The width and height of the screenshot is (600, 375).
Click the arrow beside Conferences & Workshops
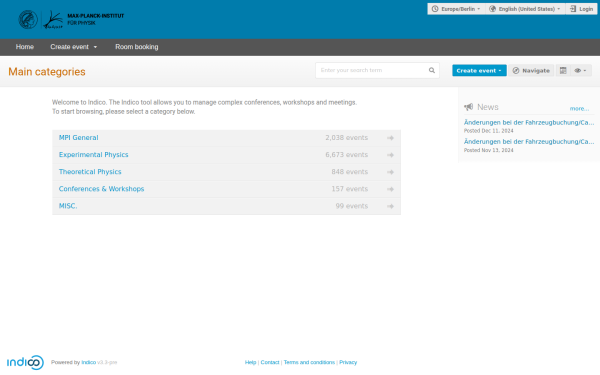(x=390, y=189)
